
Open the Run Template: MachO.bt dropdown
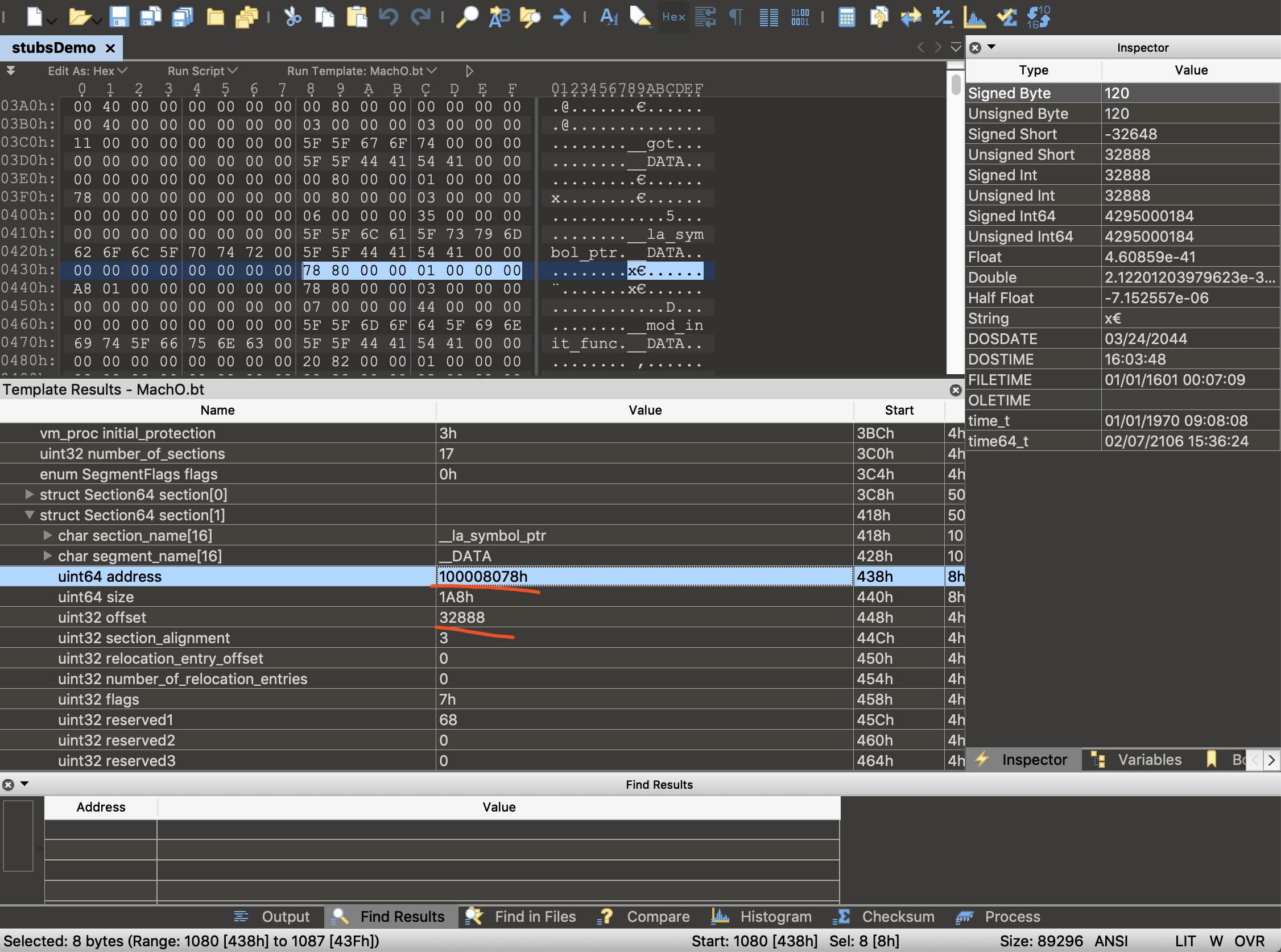[361, 71]
